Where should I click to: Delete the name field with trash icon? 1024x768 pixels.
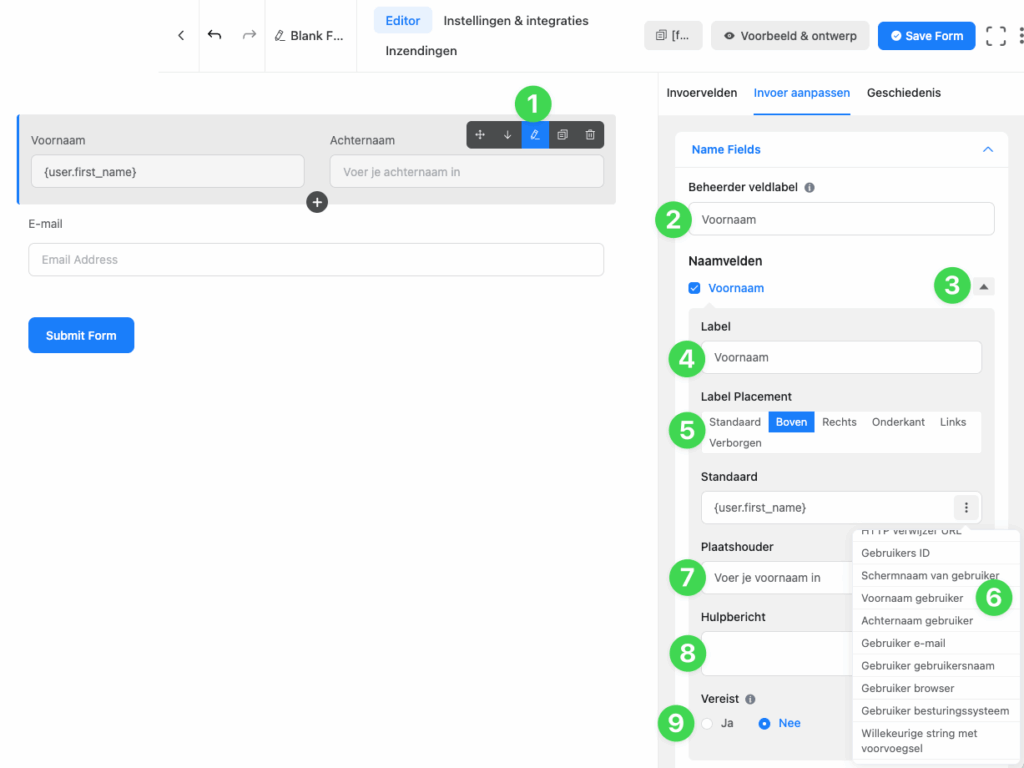tap(590, 135)
